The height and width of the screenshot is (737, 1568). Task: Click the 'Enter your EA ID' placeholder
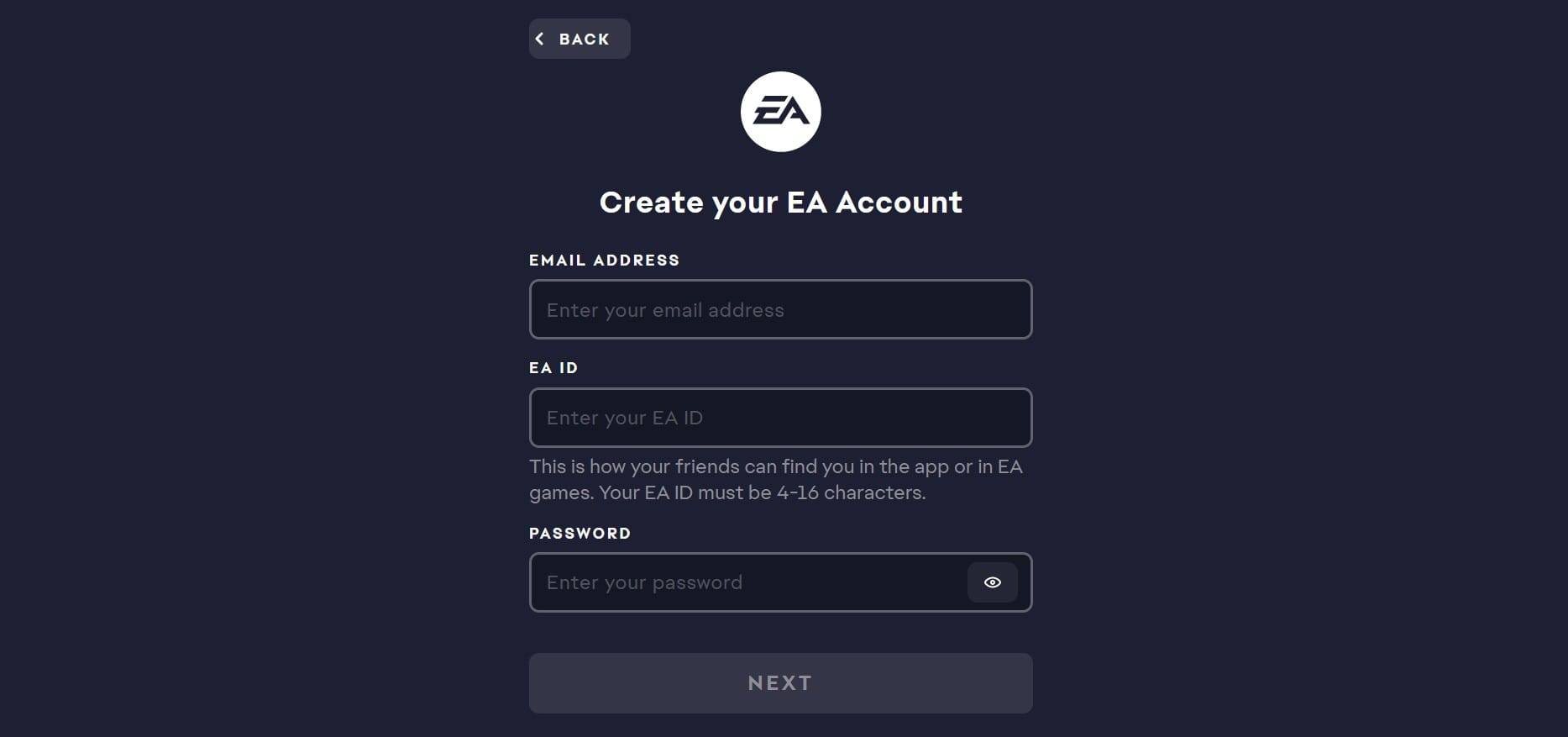[x=624, y=418]
